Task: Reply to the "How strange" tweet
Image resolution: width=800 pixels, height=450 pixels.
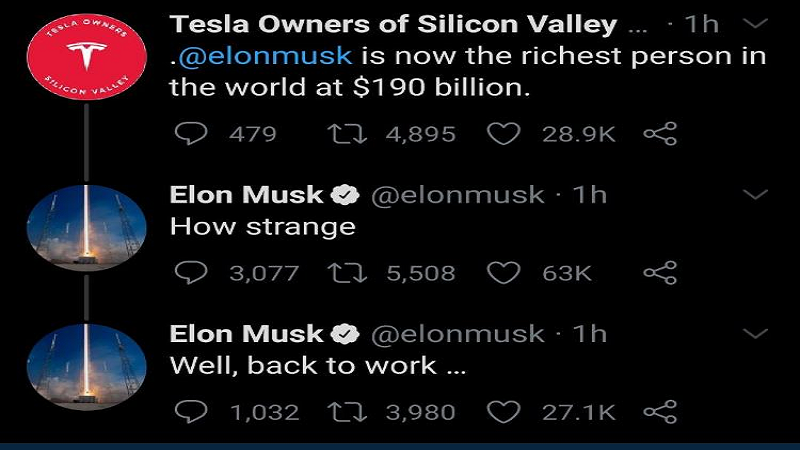Action: (189, 273)
